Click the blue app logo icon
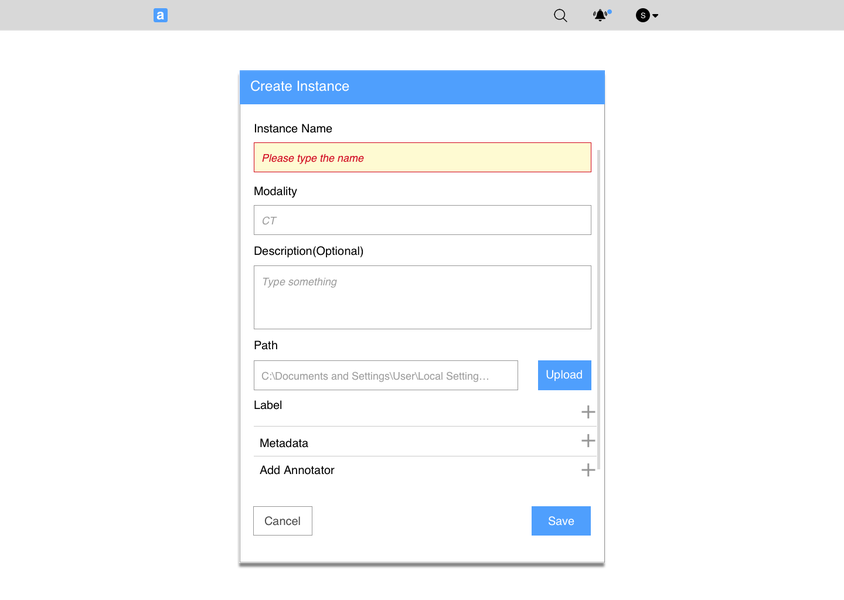The image size is (844, 600). click(x=160, y=16)
